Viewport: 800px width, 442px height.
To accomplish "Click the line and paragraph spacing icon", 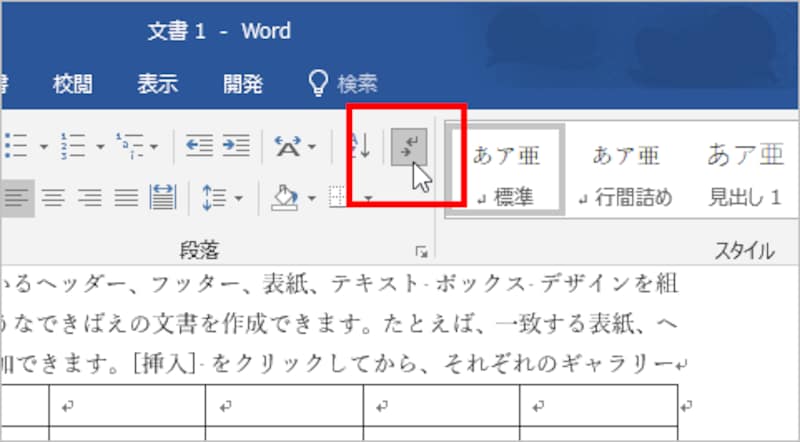I will (214, 198).
